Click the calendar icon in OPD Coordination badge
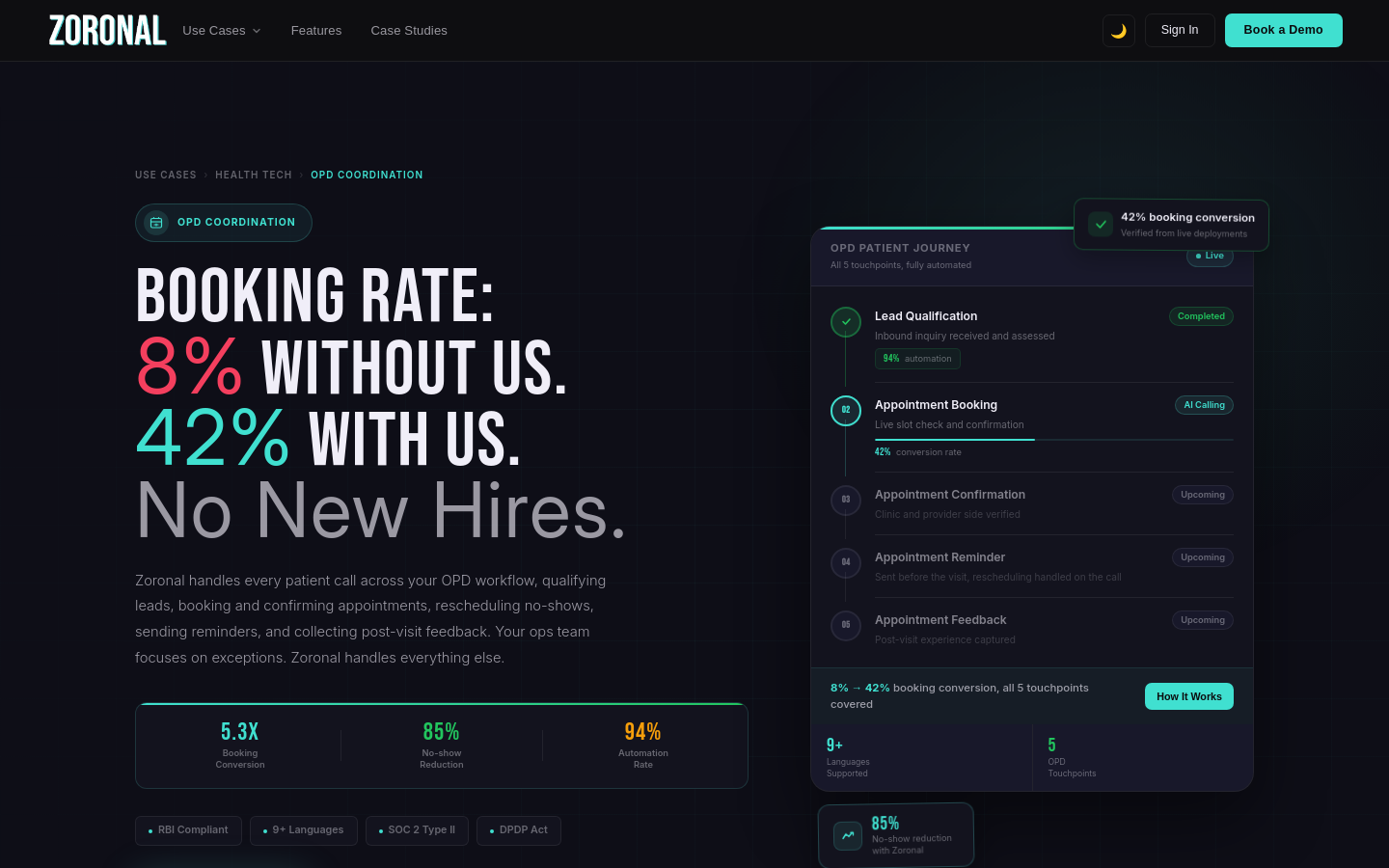This screenshot has width=1389, height=868. tap(156, 223)
